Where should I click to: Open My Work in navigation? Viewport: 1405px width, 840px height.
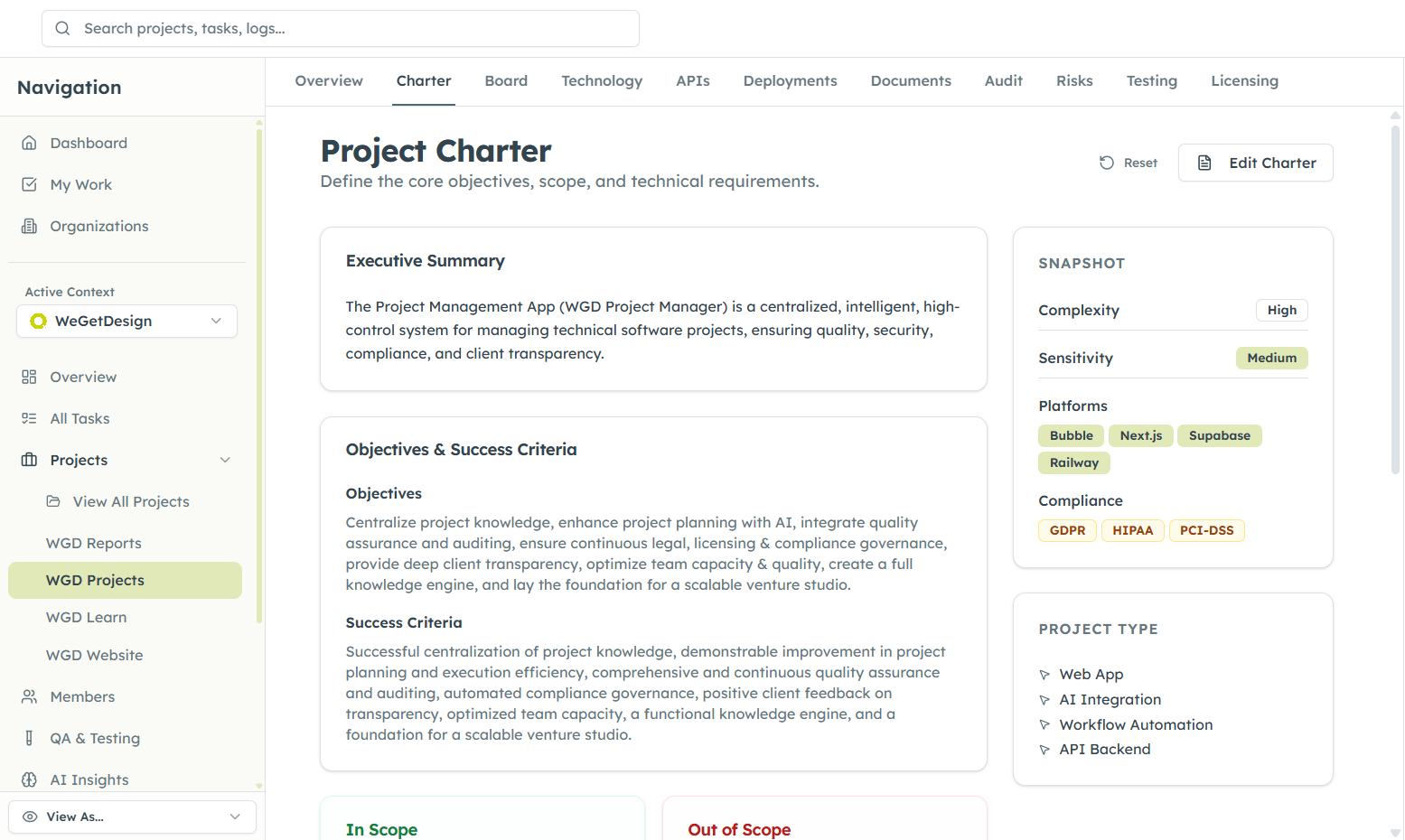coord(80,184)
